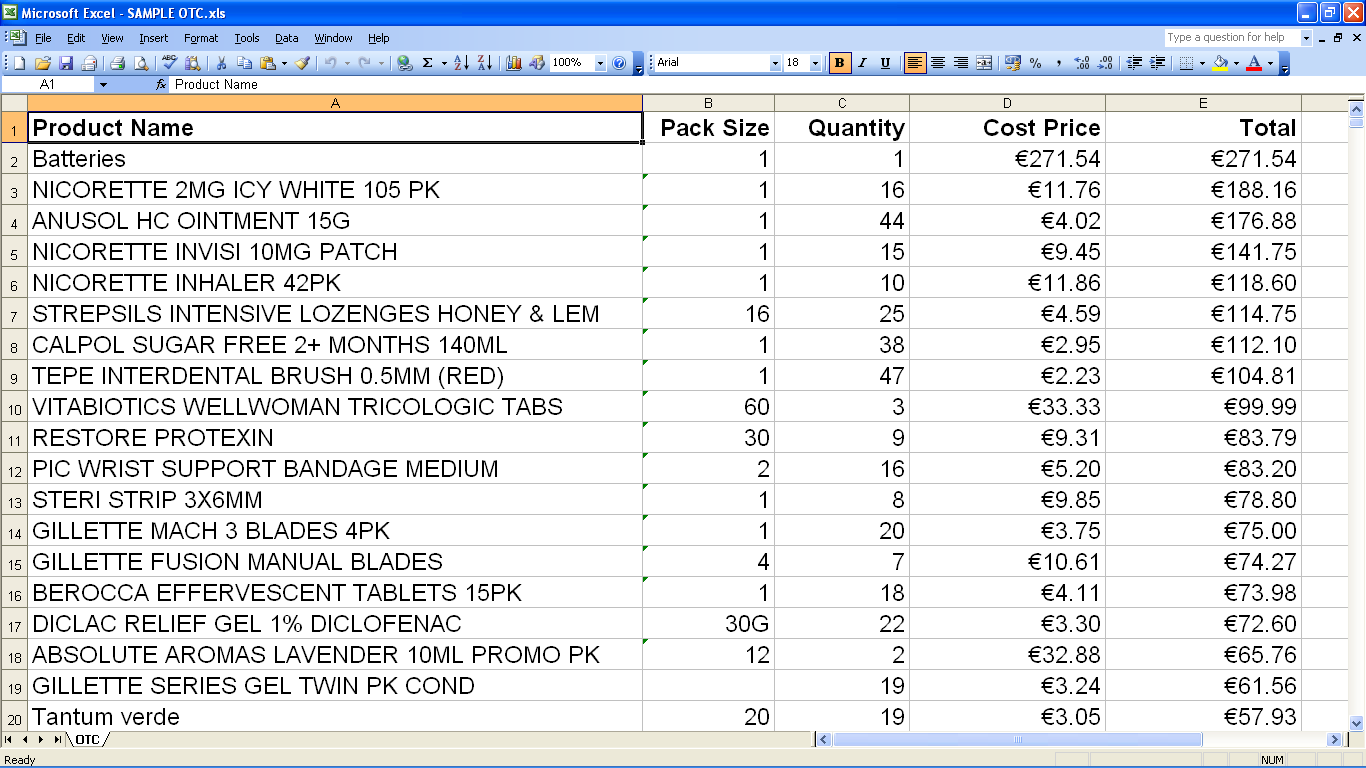Viewport: 1366px width, 768px height.
Task: Click the 'Type a question for help' box
Action: coord(1231,38)
